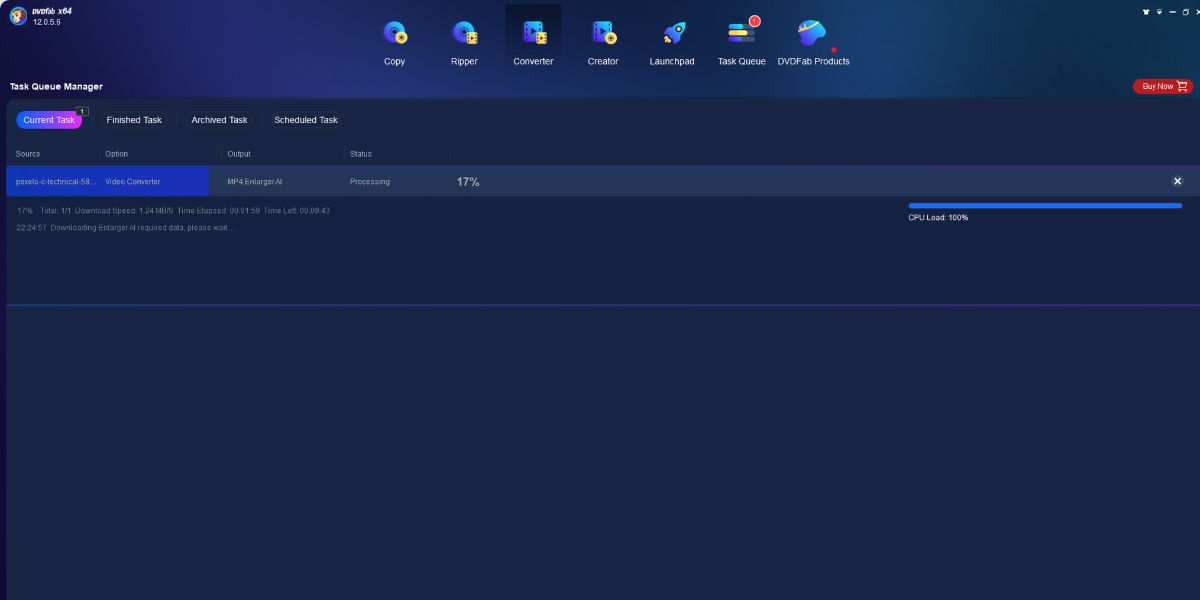
Task: Switch to the Finished Task tab
Action: [134, 120]
